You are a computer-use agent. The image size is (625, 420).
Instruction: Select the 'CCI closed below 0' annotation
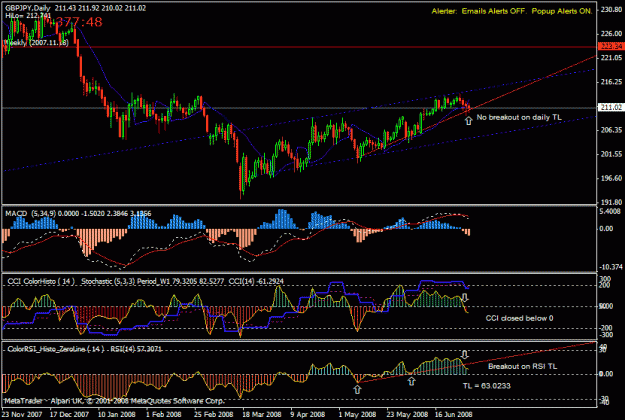point(519,318)
